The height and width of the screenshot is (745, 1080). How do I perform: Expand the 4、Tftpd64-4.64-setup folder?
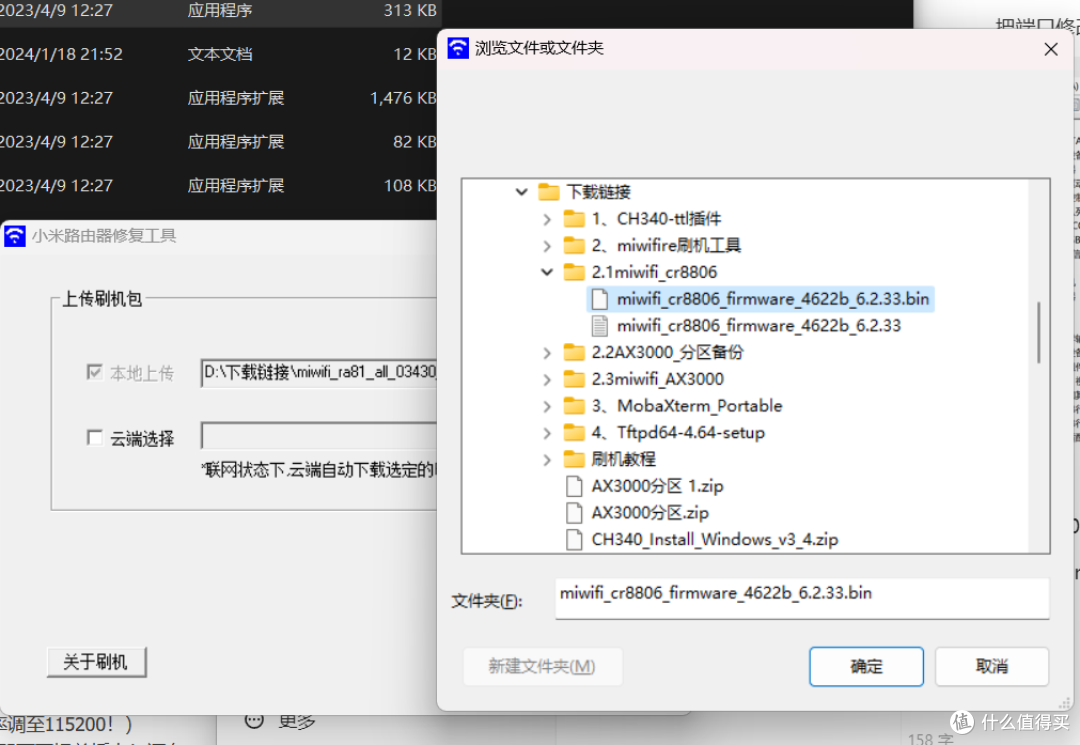(x=547, y=433)
